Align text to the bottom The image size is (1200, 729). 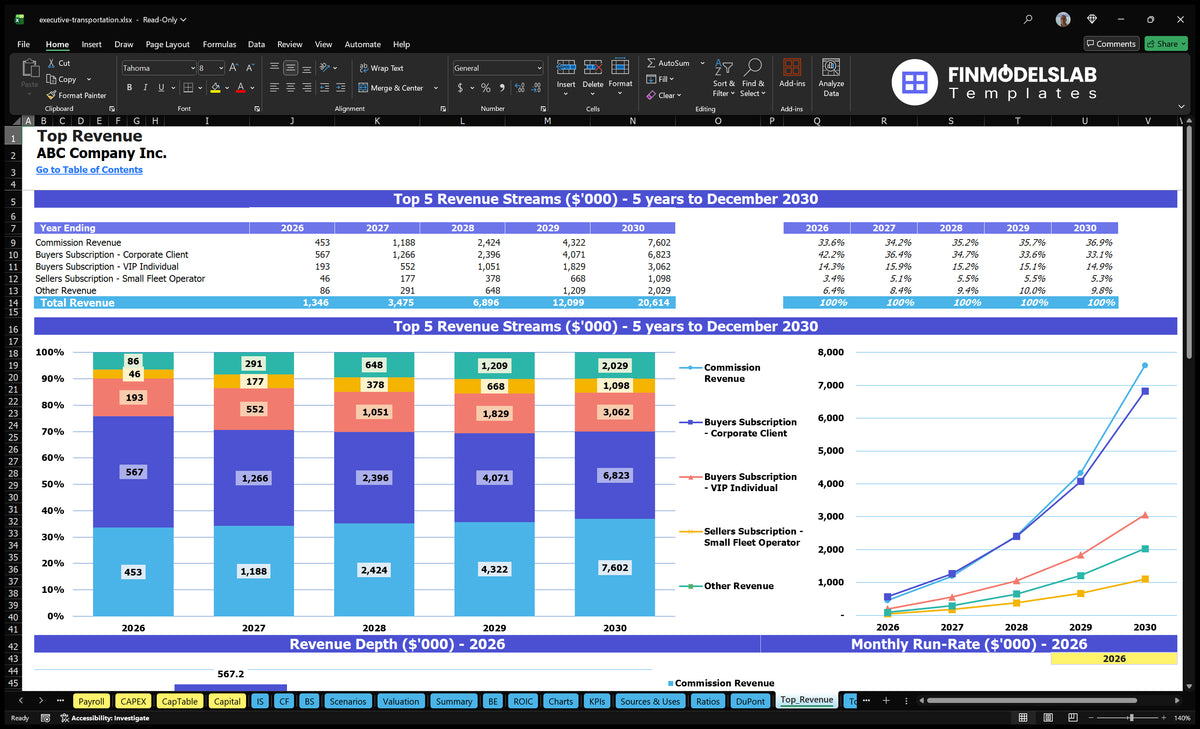point(306,68)
